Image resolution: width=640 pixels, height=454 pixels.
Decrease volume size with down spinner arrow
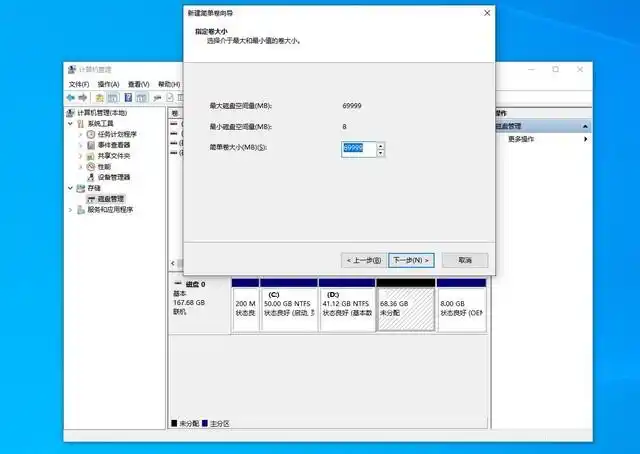click(380, 153)
